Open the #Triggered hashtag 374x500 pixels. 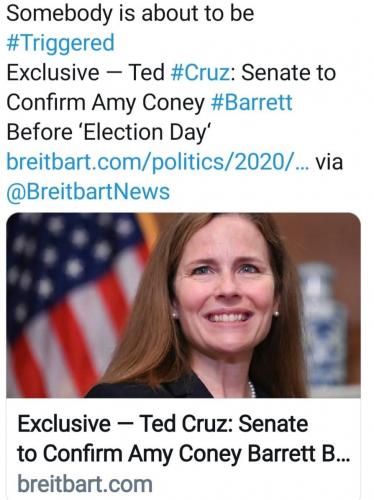[60, 43]
